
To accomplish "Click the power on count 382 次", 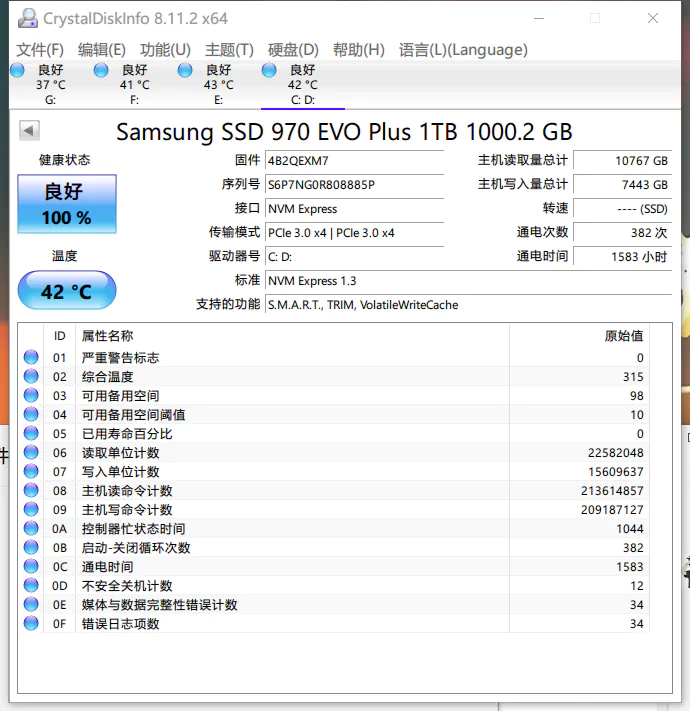I will click(622, 233).
